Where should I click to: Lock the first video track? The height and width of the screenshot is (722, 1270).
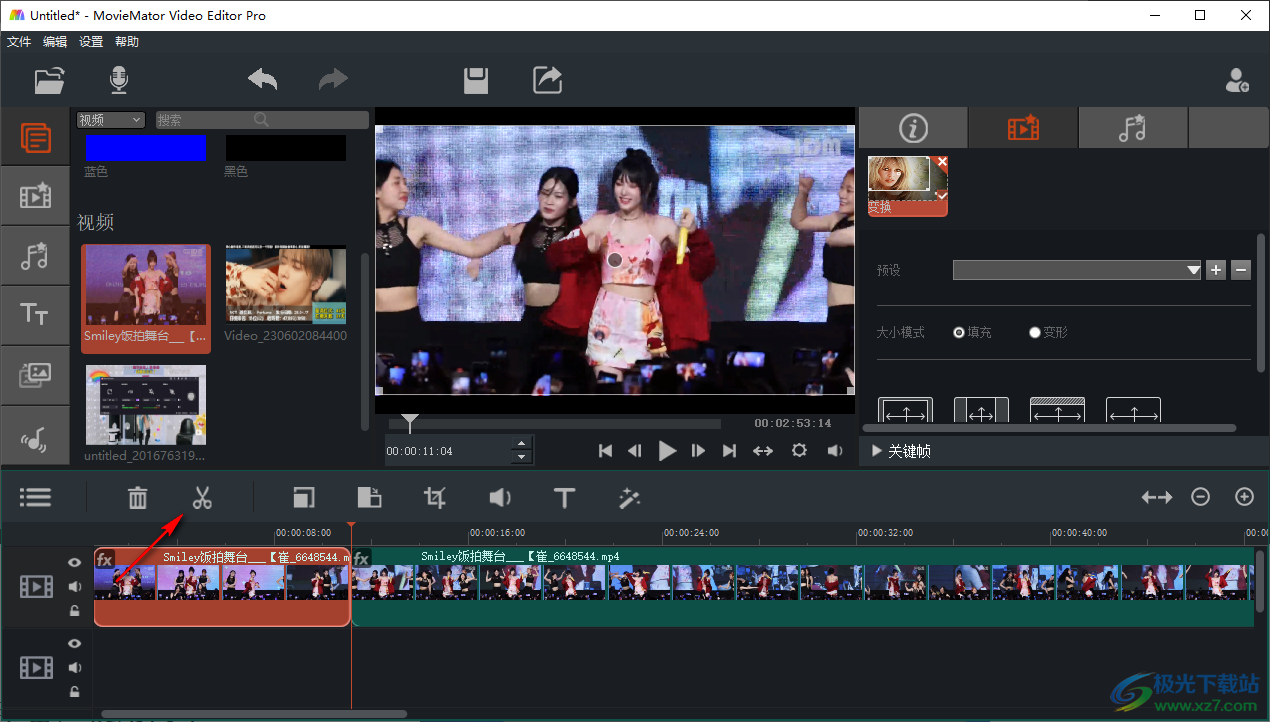click(75, 611)
